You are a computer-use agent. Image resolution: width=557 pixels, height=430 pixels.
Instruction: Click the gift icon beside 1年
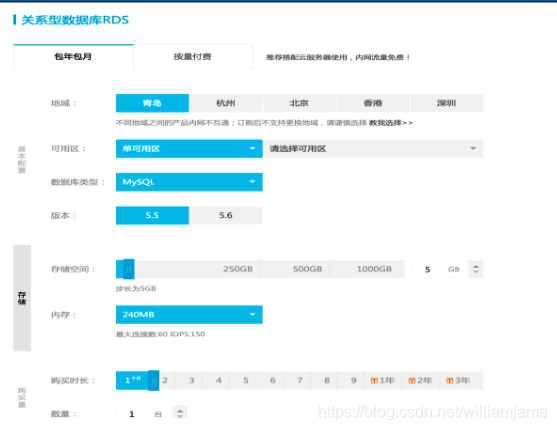[374, 381]
